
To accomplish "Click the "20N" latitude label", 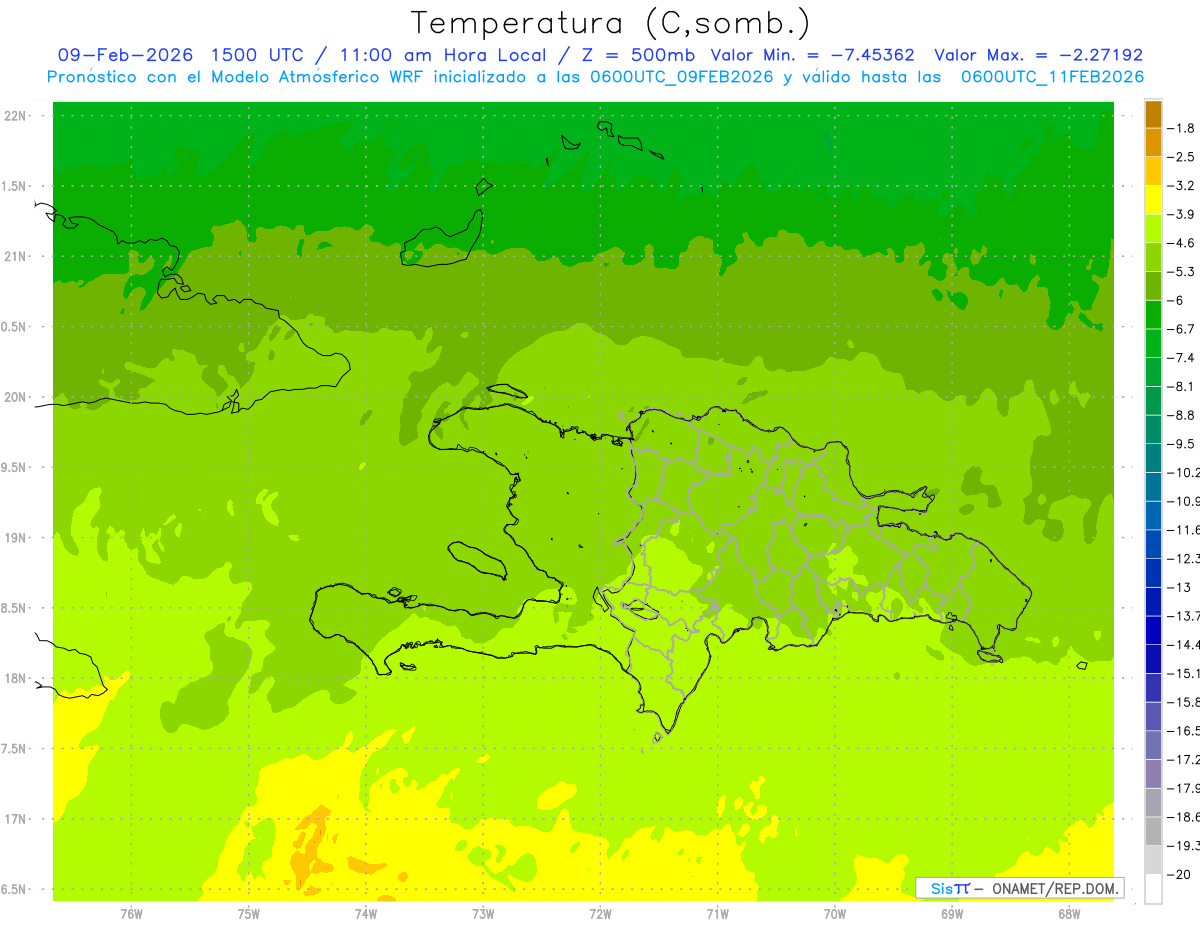I will pyautogui.click(x=16, y=397).
